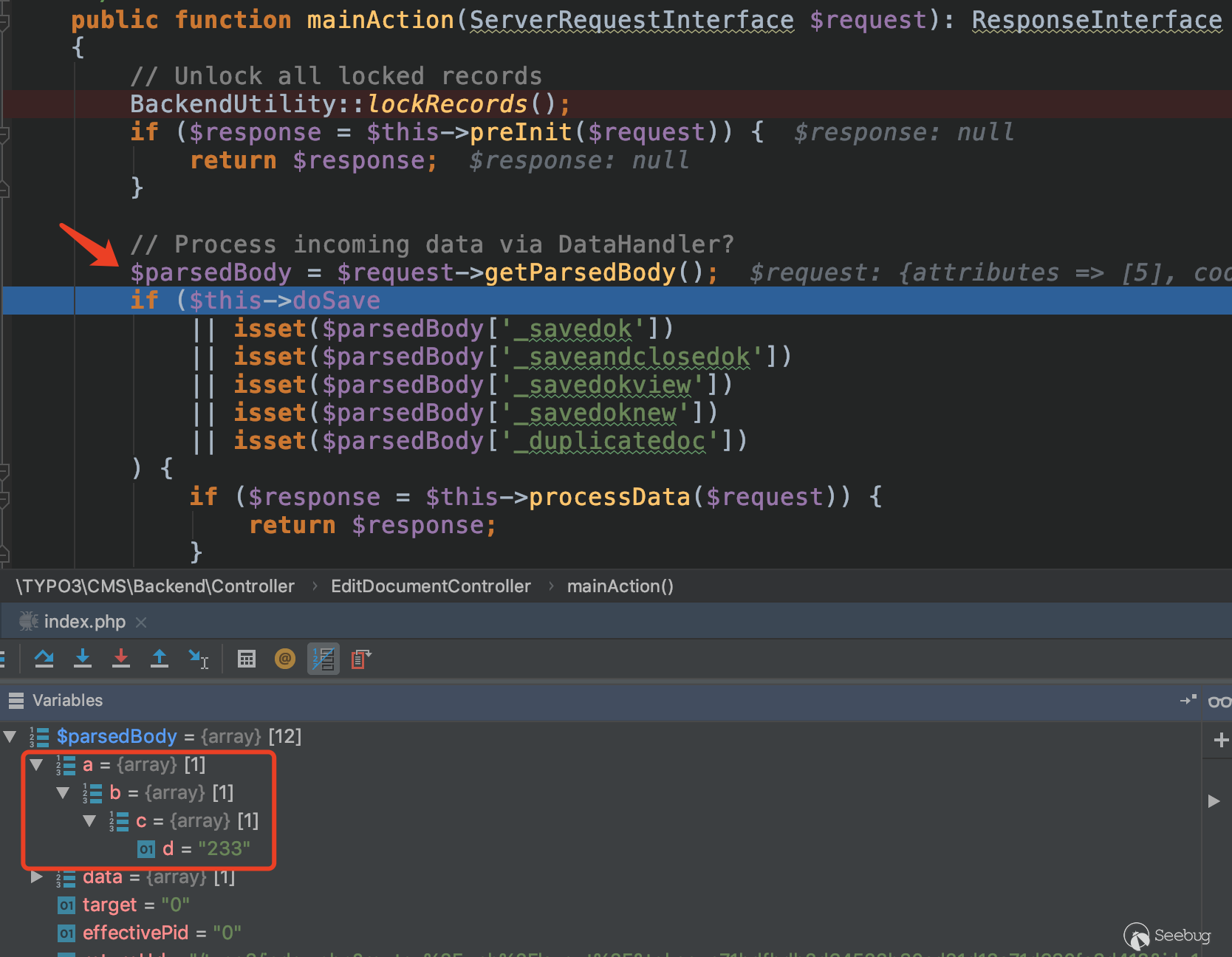Click the red Force Step Into icon

click(121, 659)
